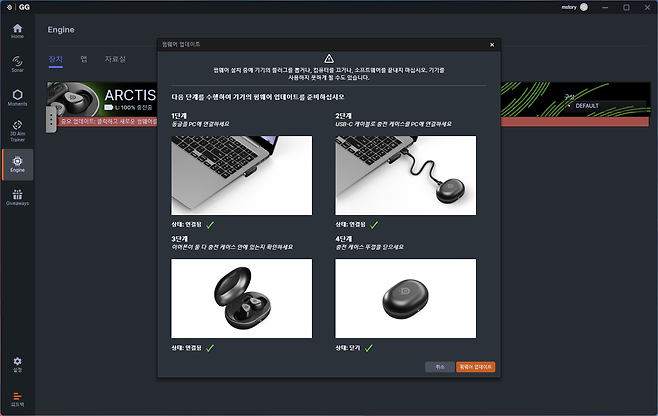Select the Engine sidebar icon
This screenshot has height=416, width=658.
pos(17,164)
